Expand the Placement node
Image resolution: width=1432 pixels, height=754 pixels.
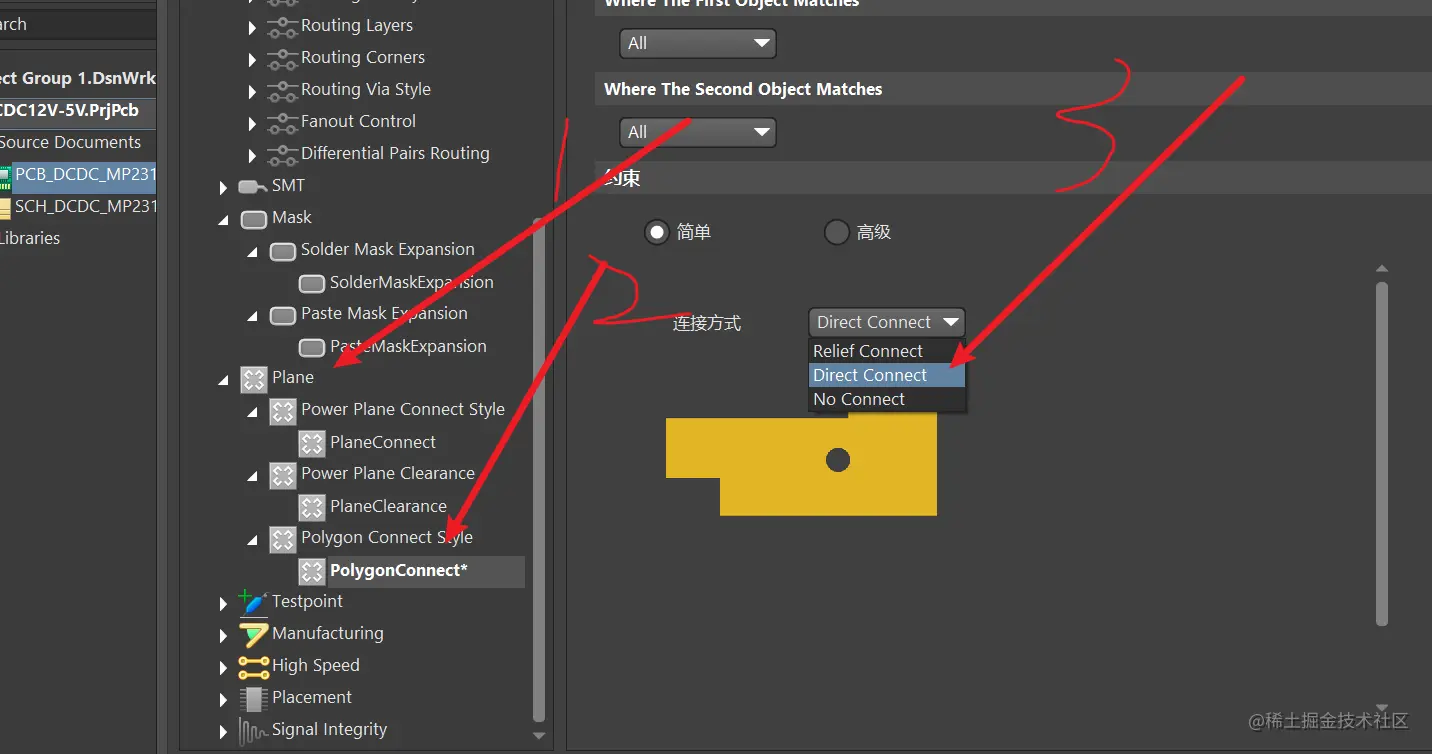[224, 699]
